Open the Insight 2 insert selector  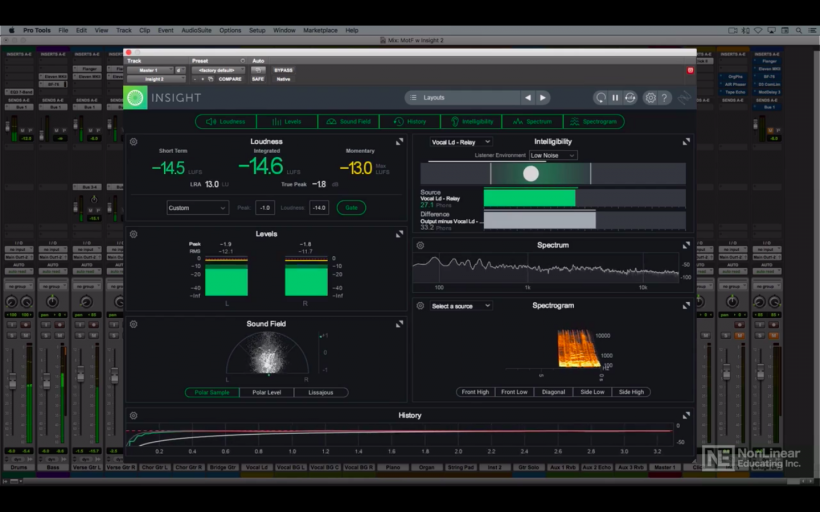click(156, 79)
